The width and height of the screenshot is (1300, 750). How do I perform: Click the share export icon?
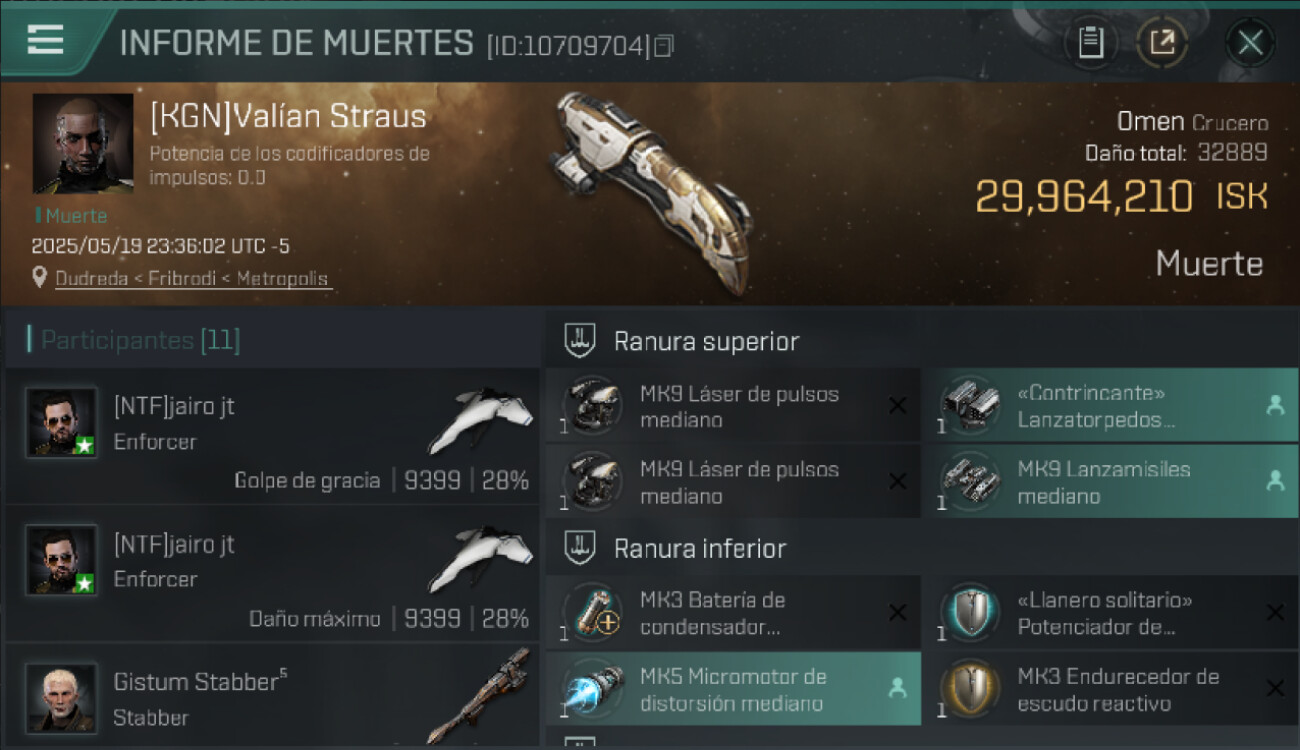tap(1161, 43)
